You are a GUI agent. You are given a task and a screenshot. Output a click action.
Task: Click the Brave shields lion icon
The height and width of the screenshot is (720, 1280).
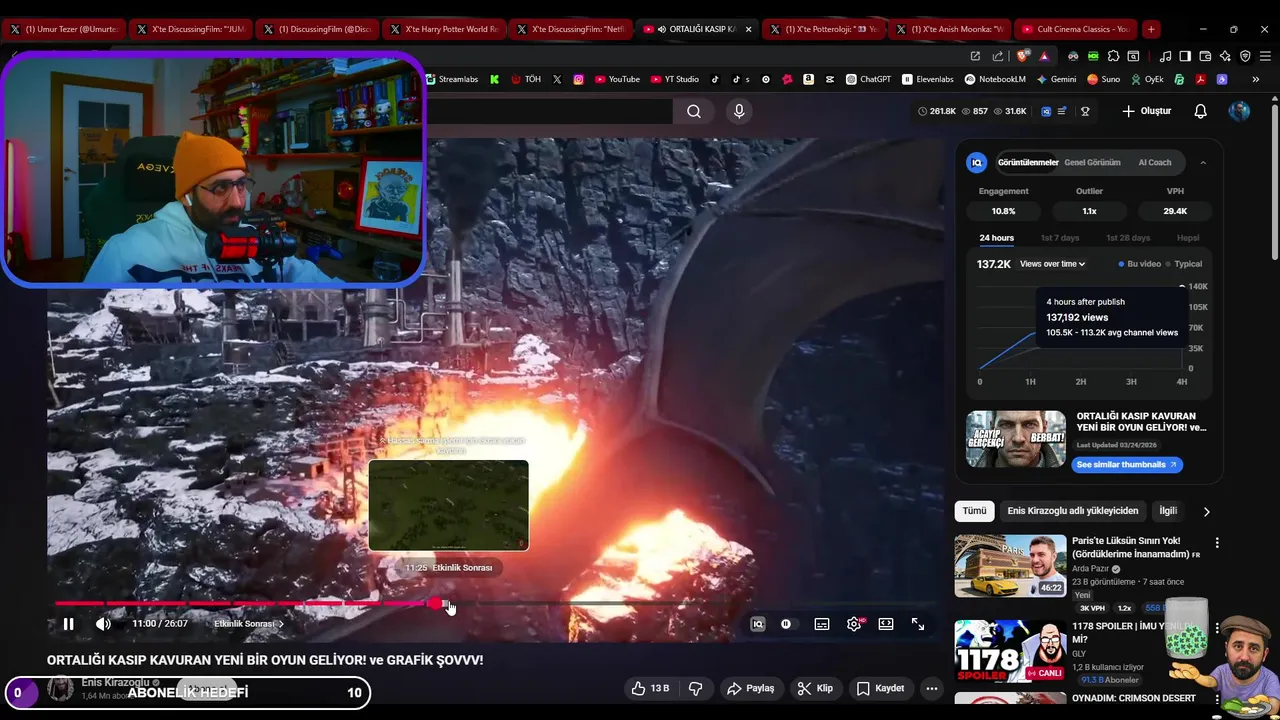[x=1023, y=56]
